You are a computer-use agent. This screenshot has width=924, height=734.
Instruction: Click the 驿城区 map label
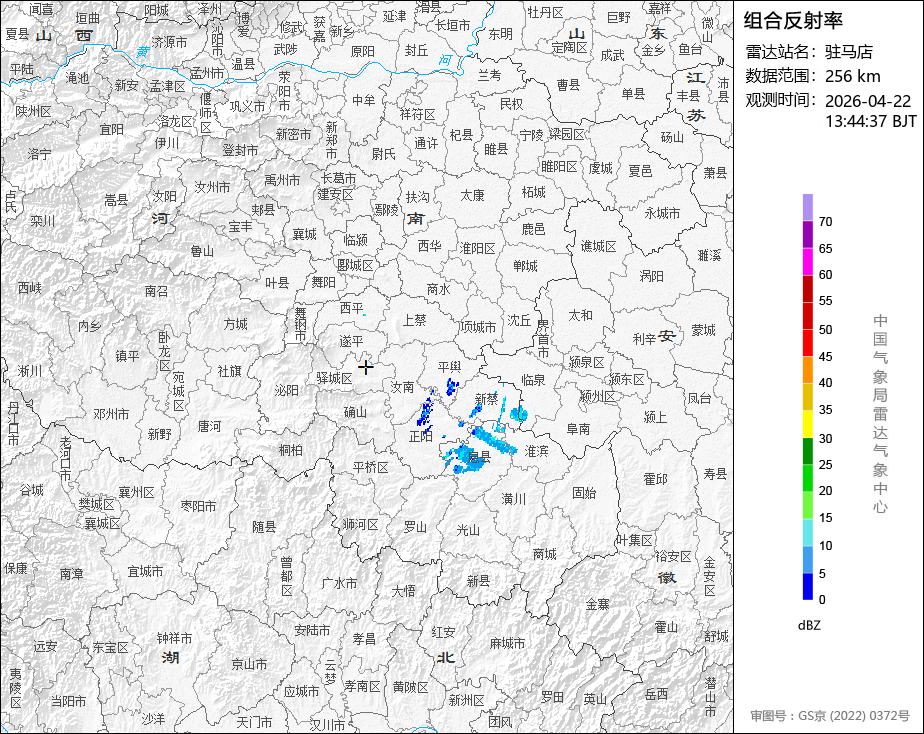334,378
